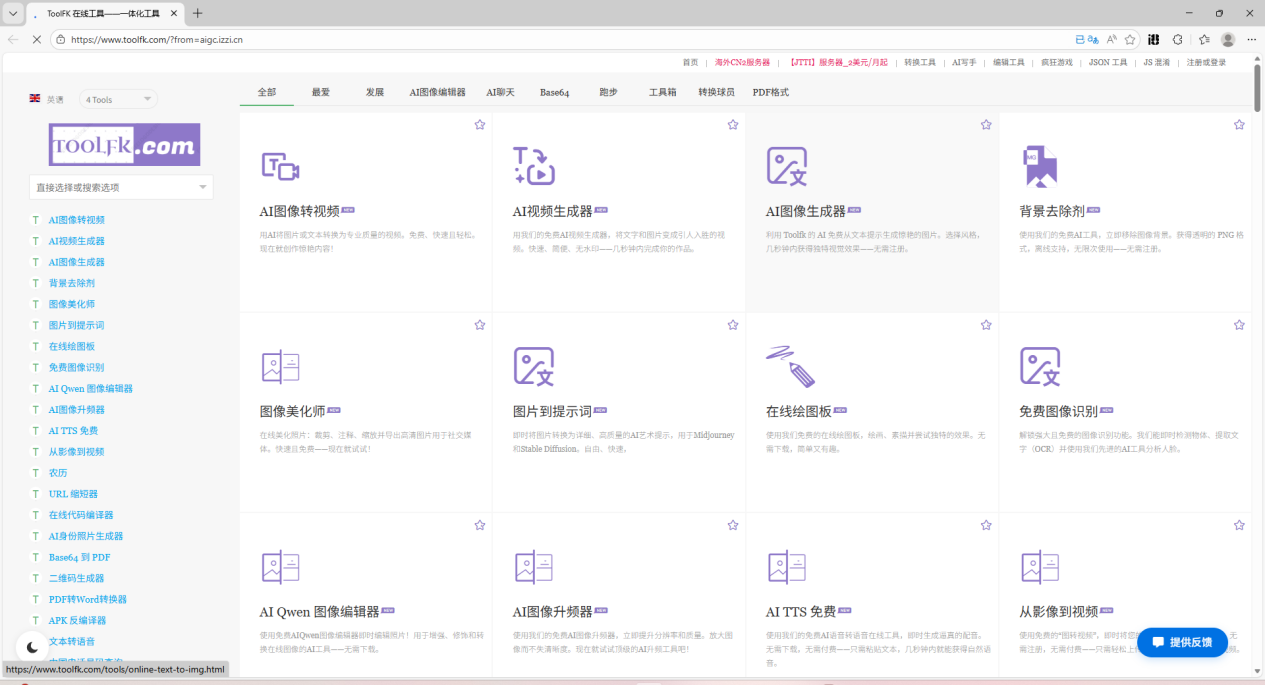Switch to the AI图像编辑器 tab
The width and height of the screenshot is (1265, 685).
[438, 92]
